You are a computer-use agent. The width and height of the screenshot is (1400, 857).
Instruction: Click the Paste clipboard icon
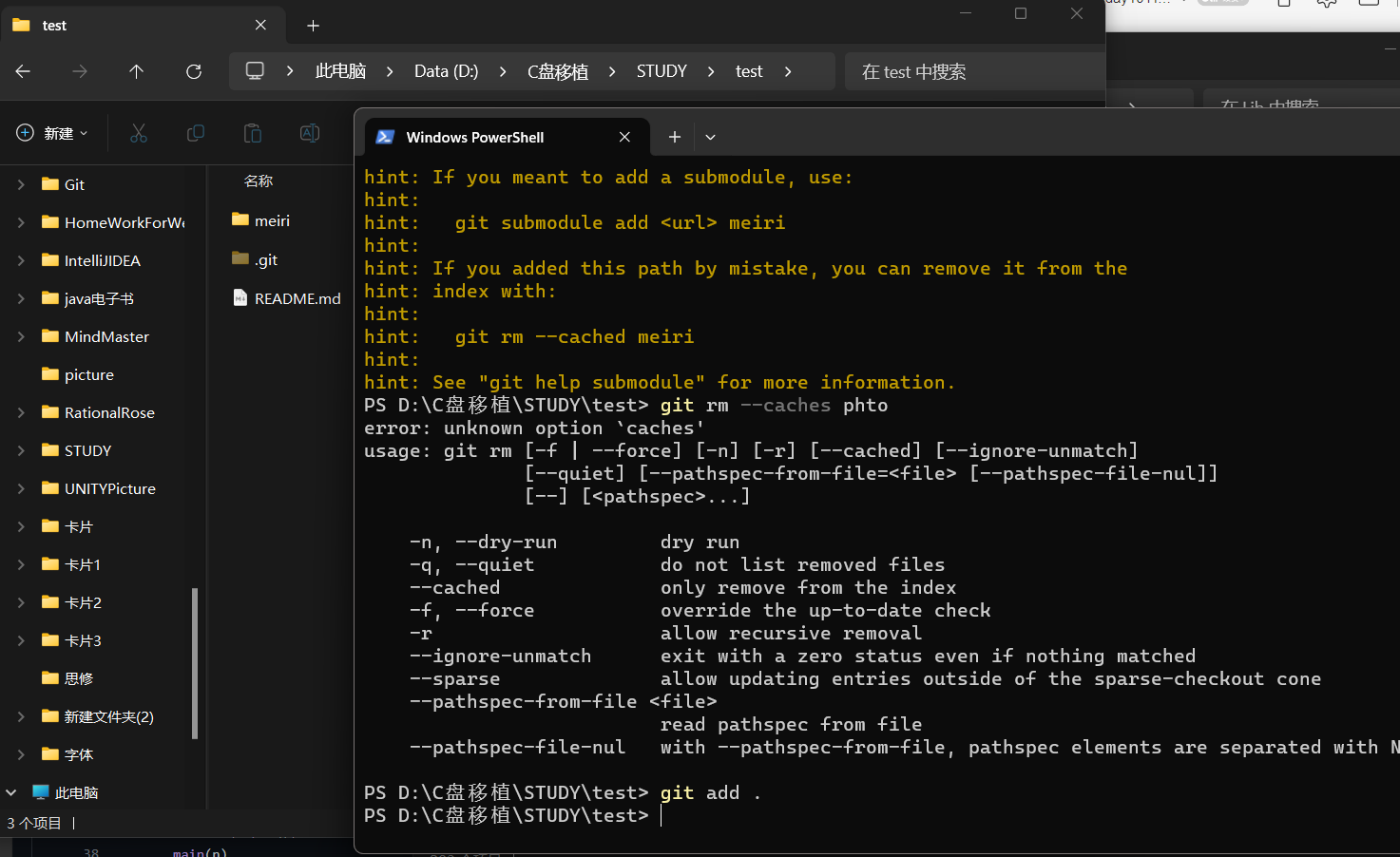pyautogui.click(x=253, y=133)
